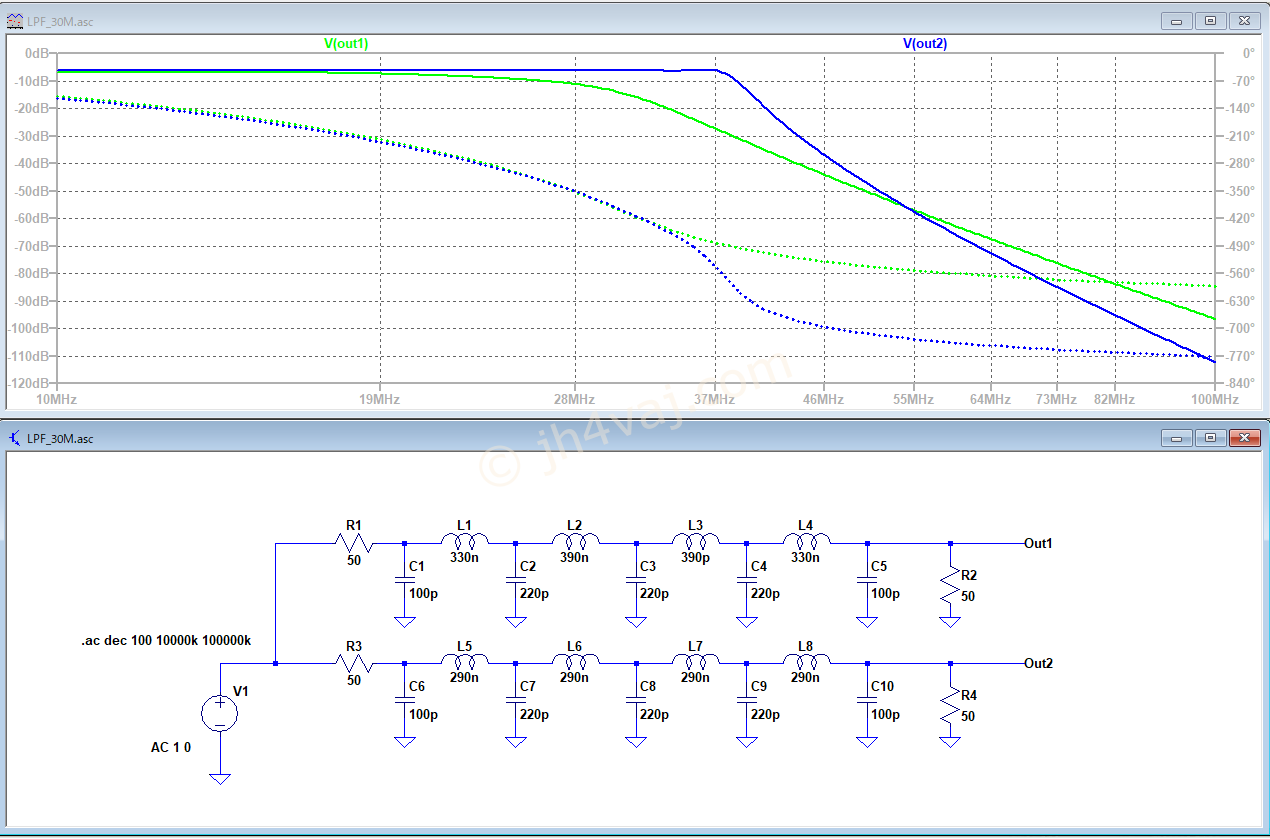Click the V(out1) green trace label
The image size is (1270, 839).
click(346, 44)
